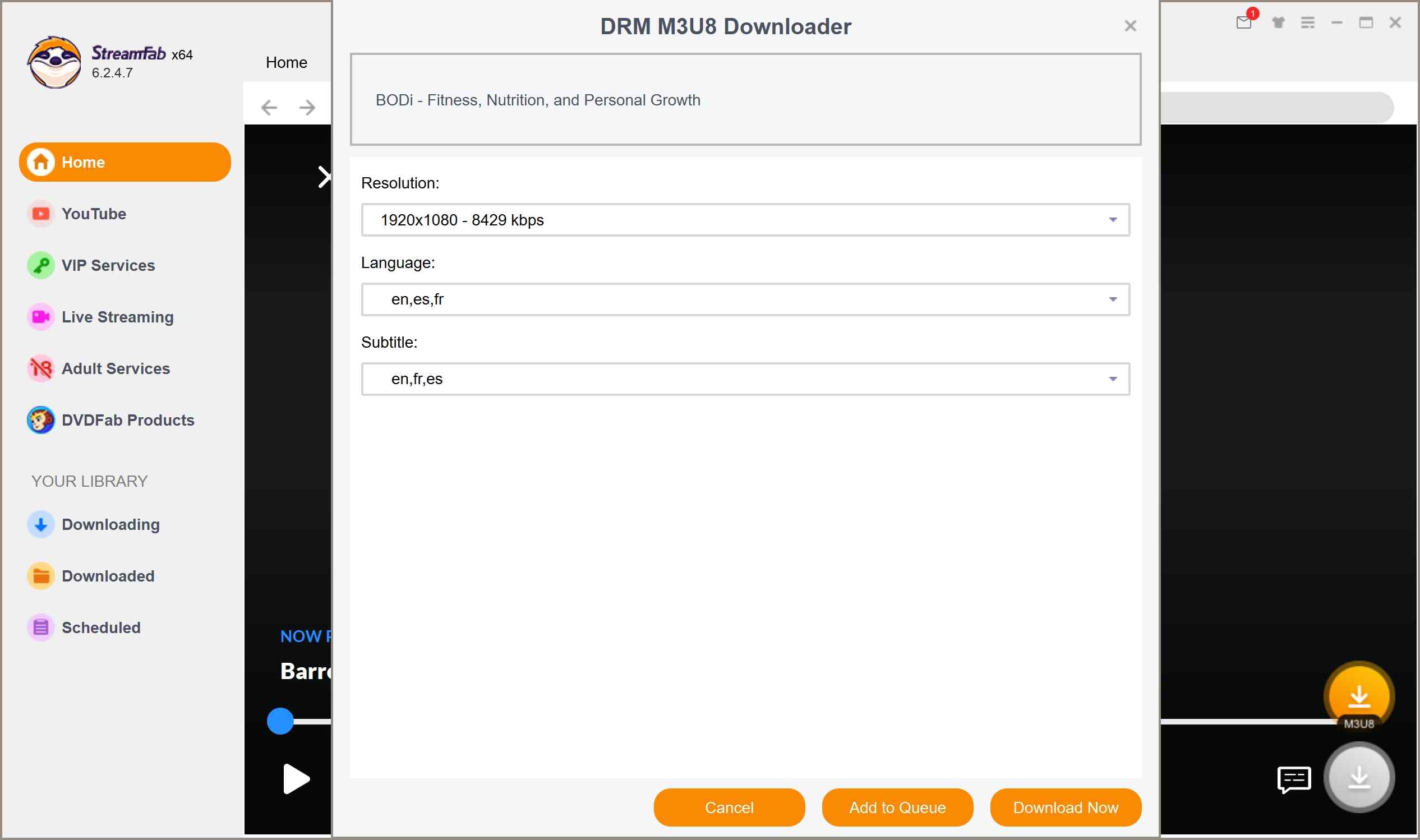Image resolution: width=1420 pixels, height=840 pixels.
Task: Click the StreamFab sloth logo
Action: pyautogui.click(x=54, y=62)
